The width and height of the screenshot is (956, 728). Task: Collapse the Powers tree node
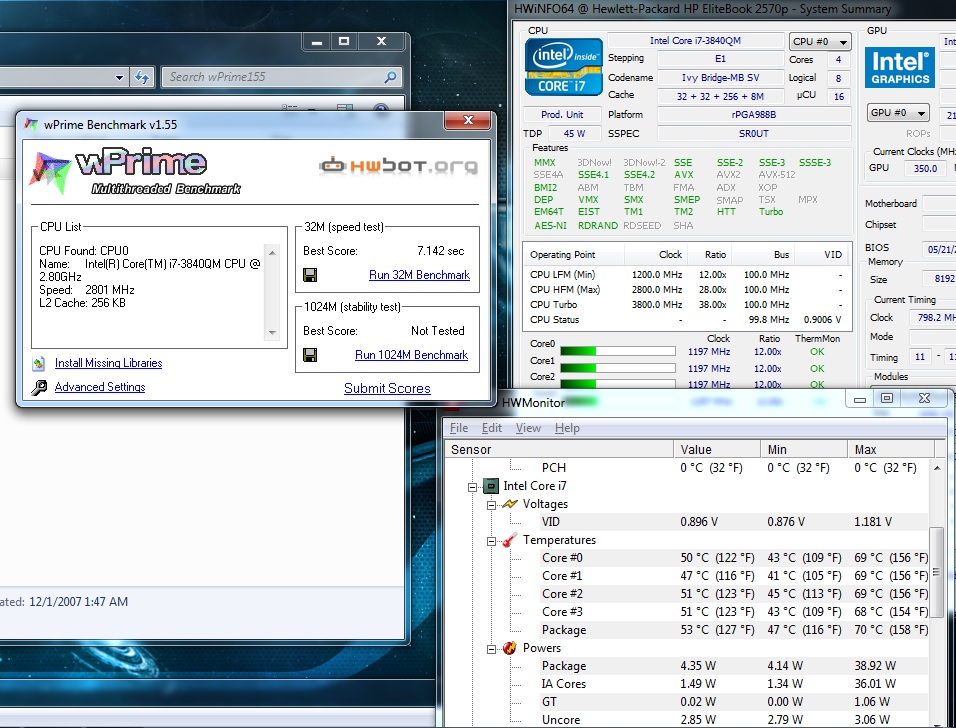(491, 649)
